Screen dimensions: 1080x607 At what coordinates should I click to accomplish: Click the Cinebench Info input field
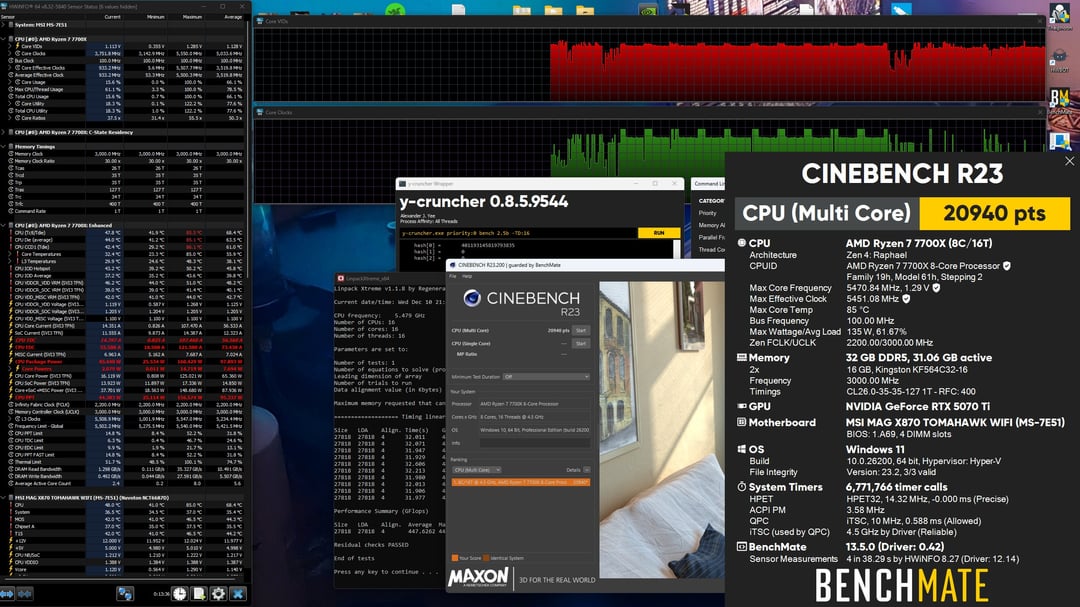click(x=534, y=443)
